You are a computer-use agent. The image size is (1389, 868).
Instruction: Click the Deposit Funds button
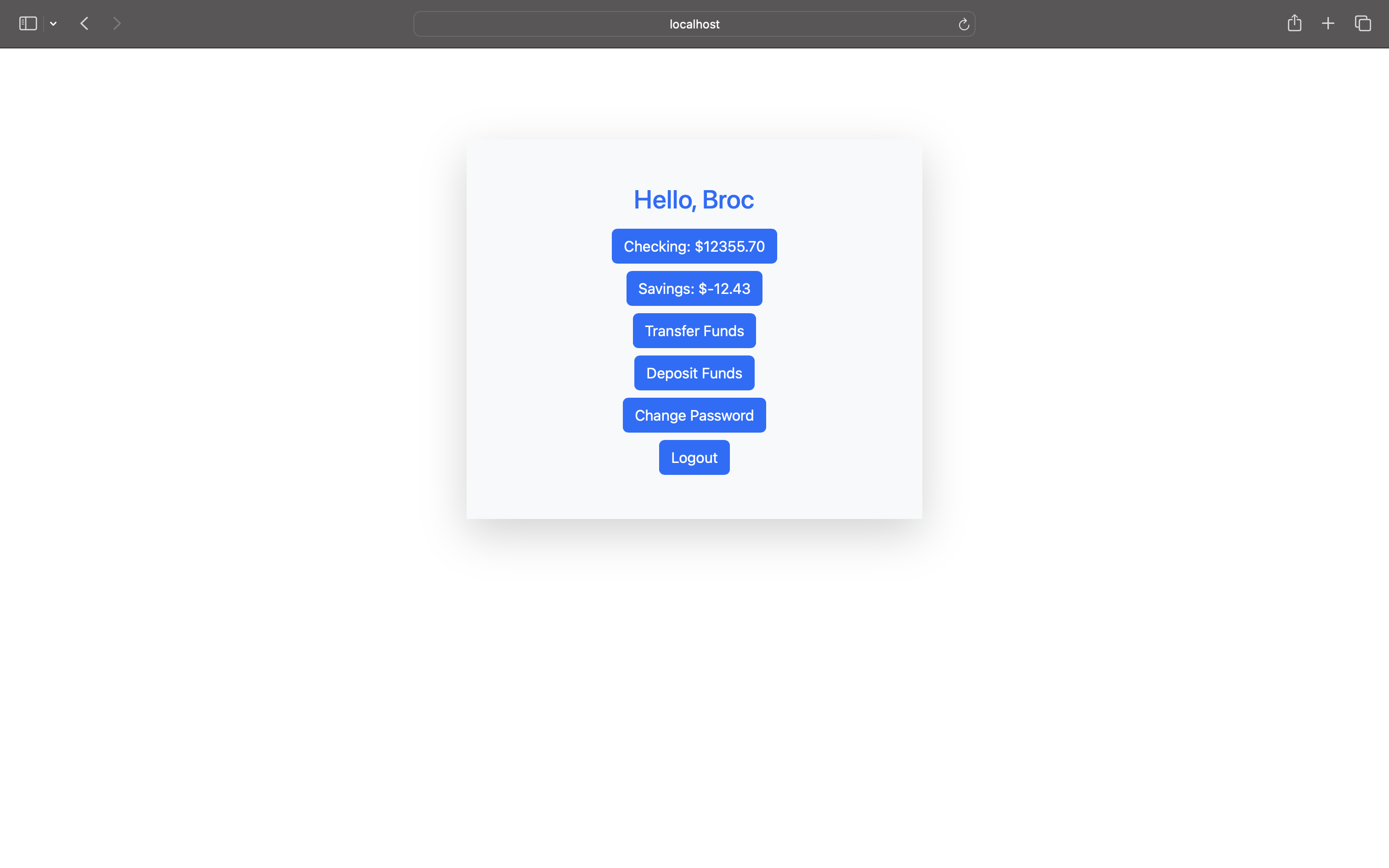pos(694,373)
